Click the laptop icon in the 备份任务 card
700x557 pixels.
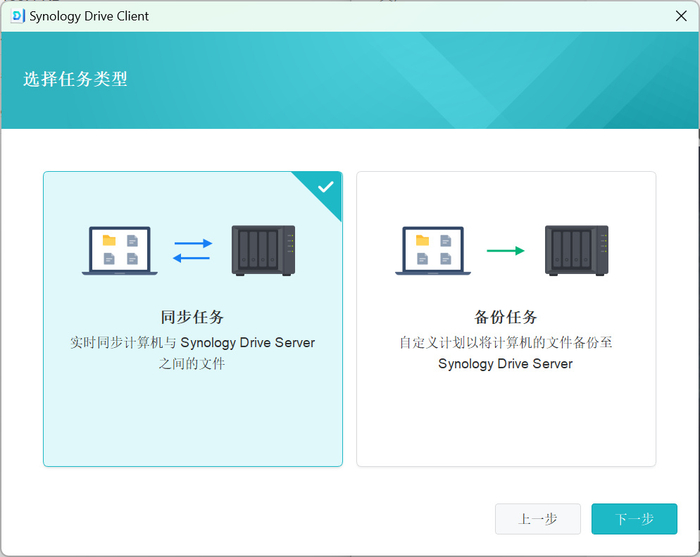pos(433,251)
